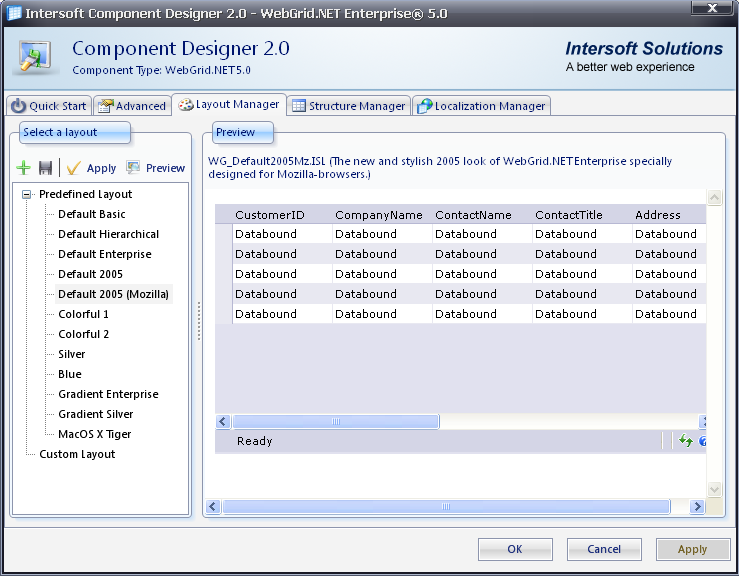The width and height of the screenshot is (739, 577).
Task: Select the Default 2005 layout
Action: [x=90, y=274]
